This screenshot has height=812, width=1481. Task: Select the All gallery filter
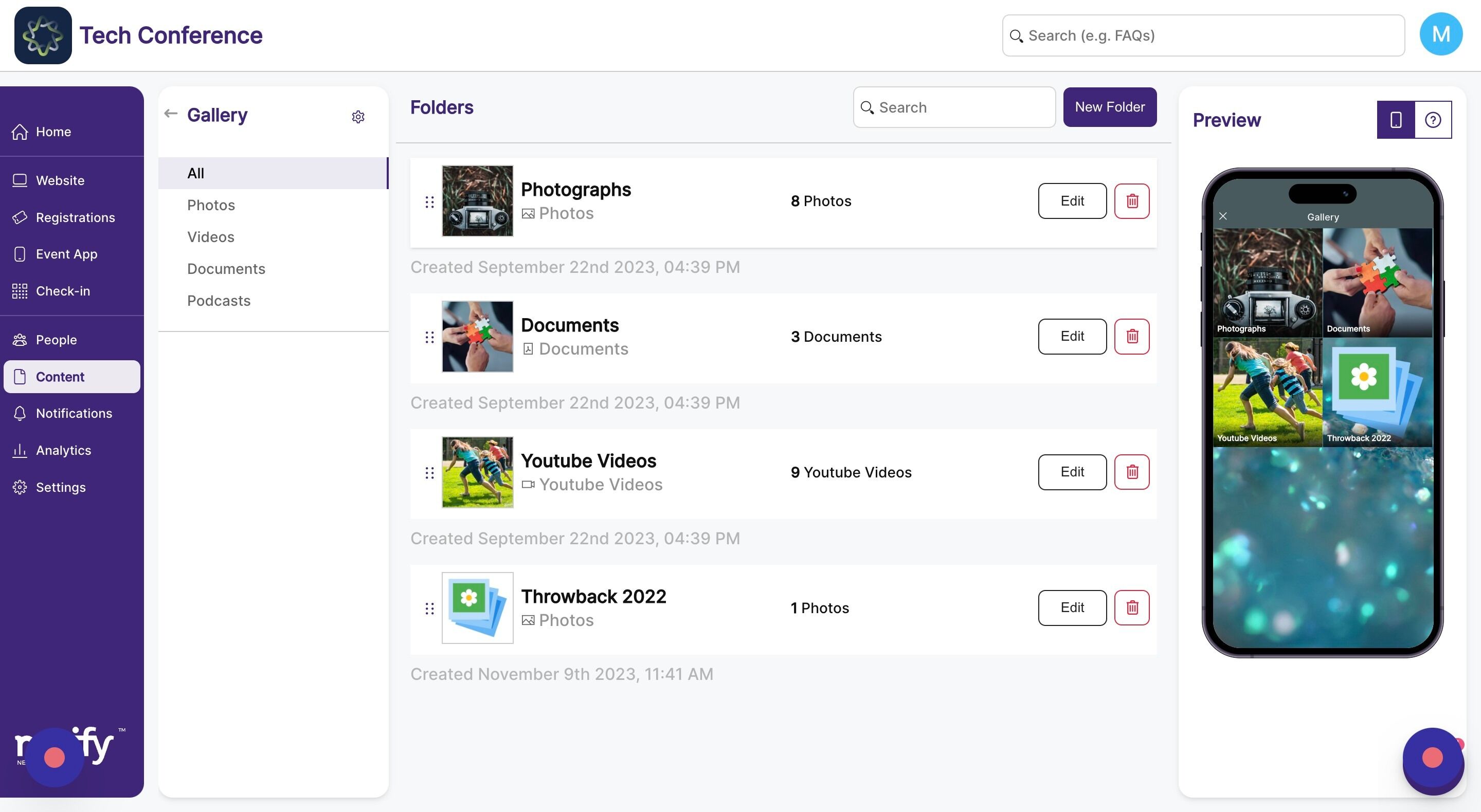tap(273, 173)
